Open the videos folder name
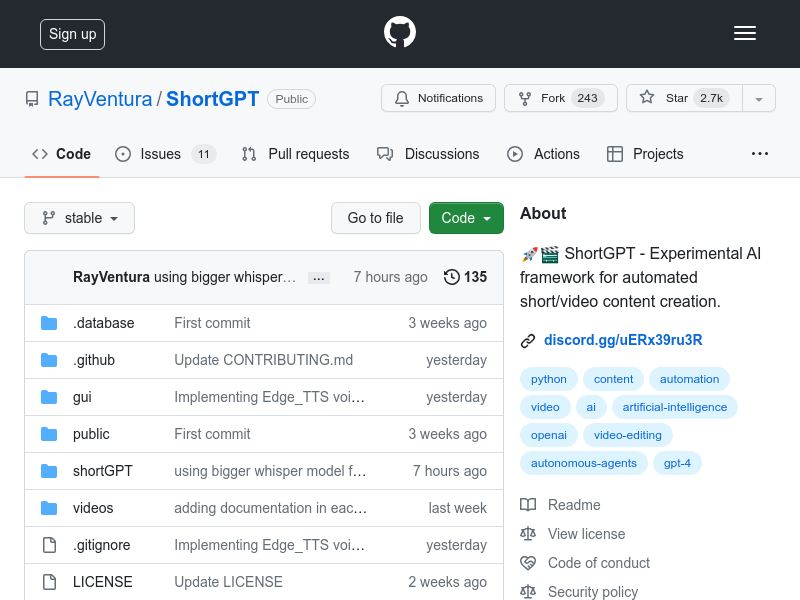This screenshot has height=600, width=800. (93, 508)
